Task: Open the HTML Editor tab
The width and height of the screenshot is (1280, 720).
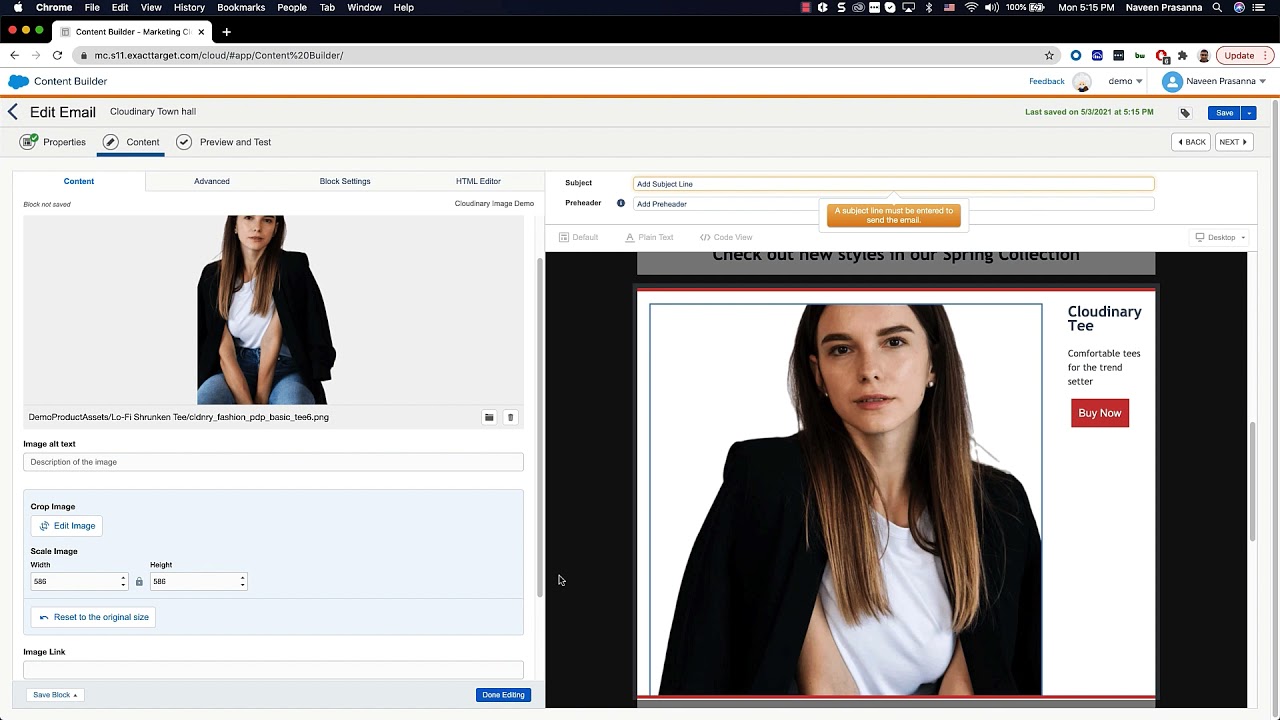Action: [478, 181]
